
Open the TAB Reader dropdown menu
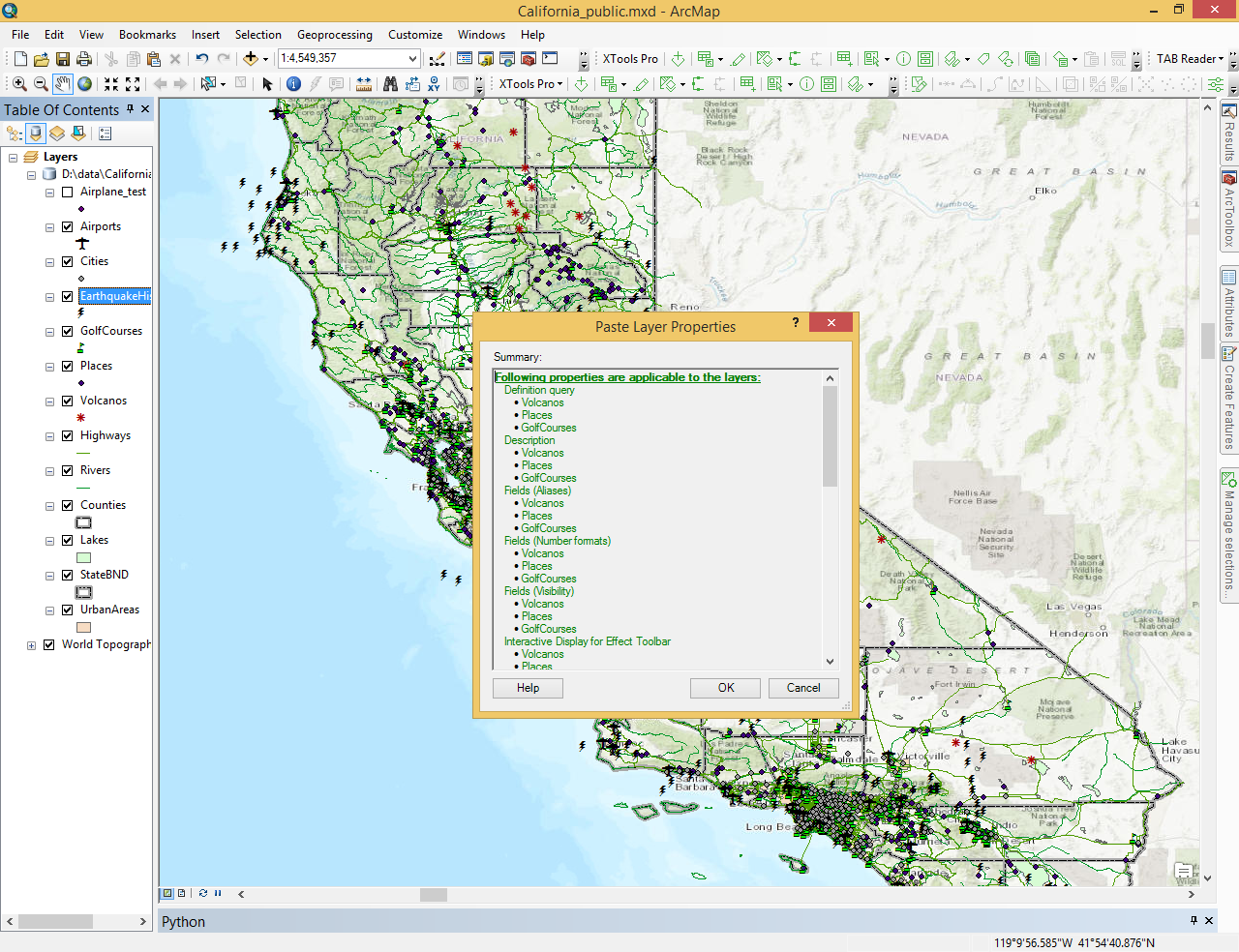tap(1190, 59)
